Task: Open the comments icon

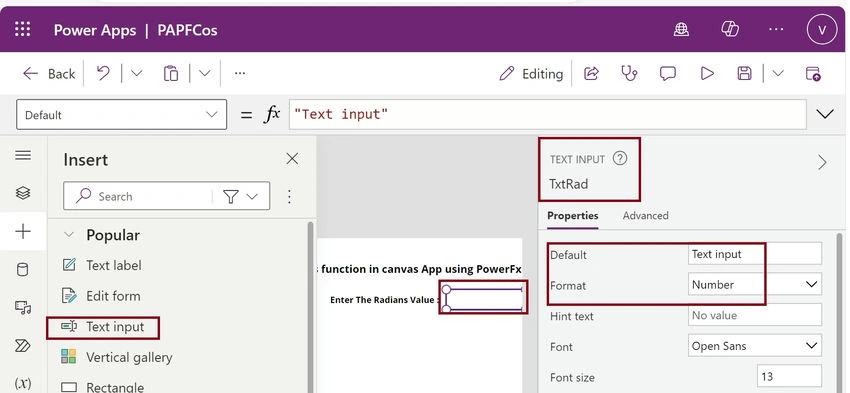Action: click(x=667, y=74)
